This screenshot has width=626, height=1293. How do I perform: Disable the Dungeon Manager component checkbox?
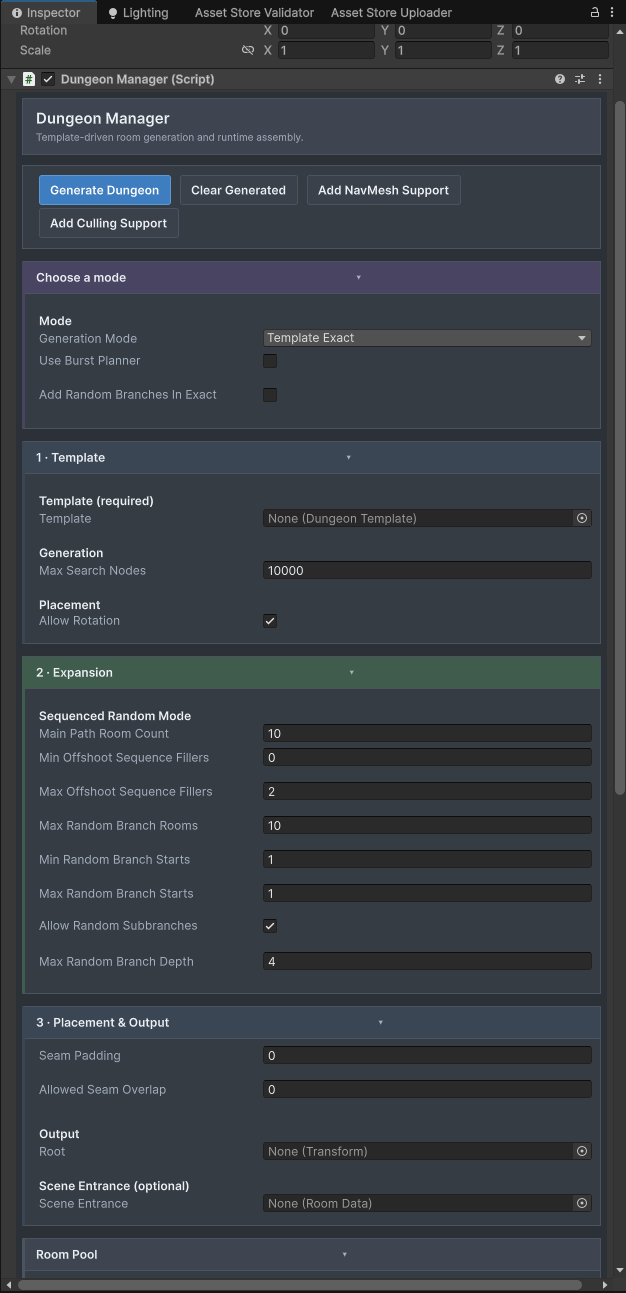[x=48, y=79]
